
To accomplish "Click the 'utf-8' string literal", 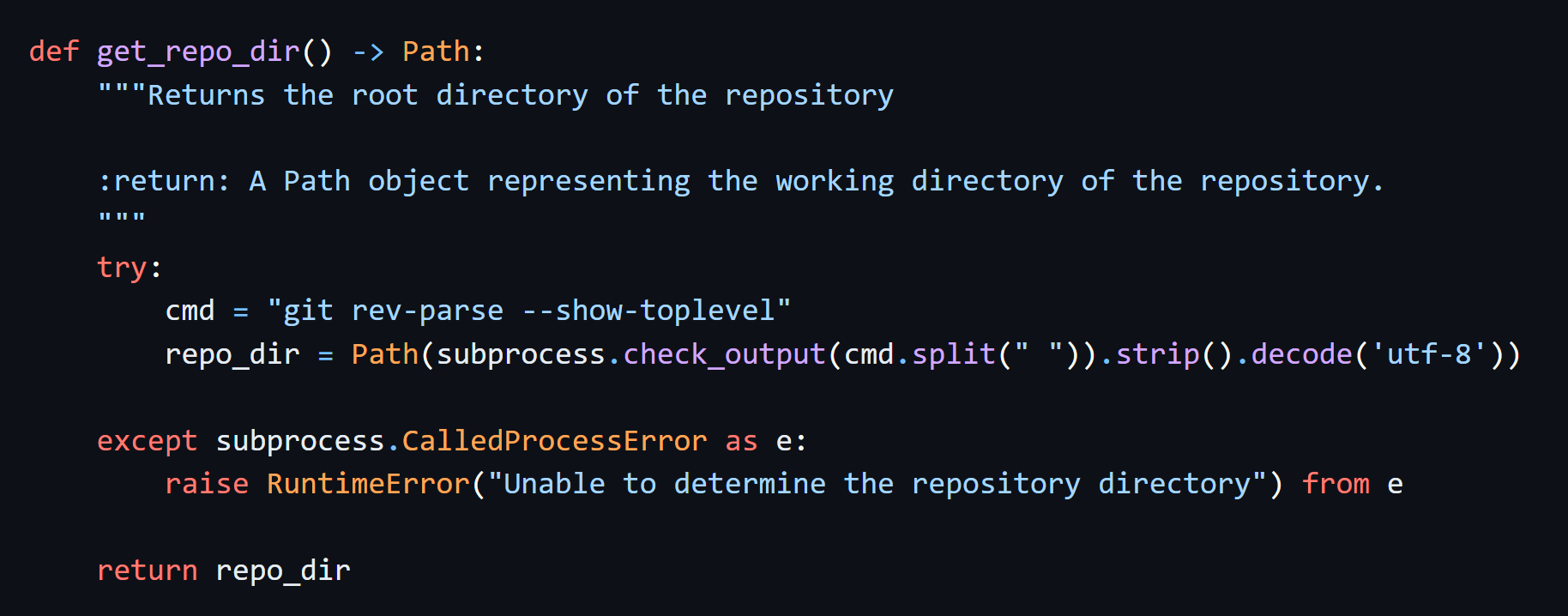I will pyautogui.click(x=1429, y=354).
